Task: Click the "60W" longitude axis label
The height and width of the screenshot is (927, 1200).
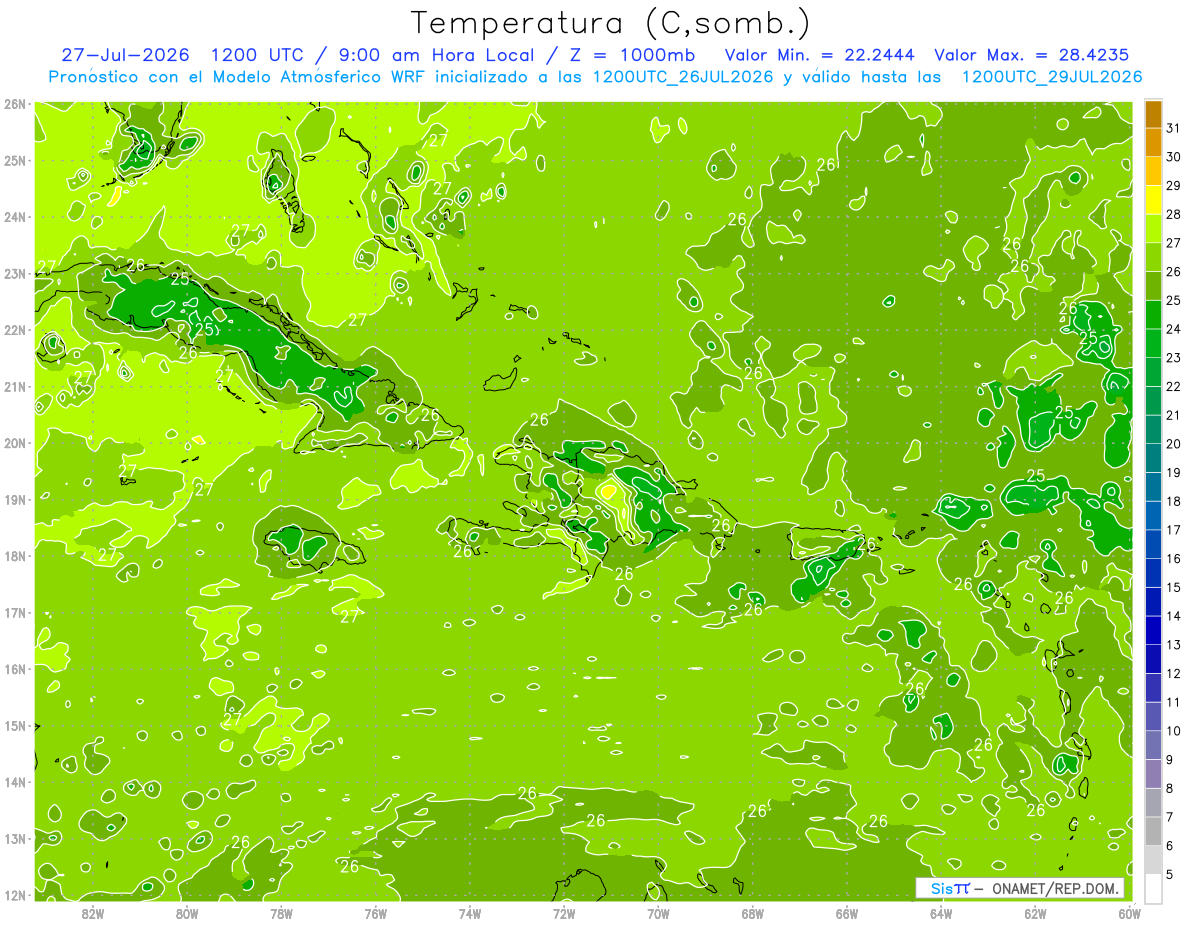Action: (x=1129, y=912)
